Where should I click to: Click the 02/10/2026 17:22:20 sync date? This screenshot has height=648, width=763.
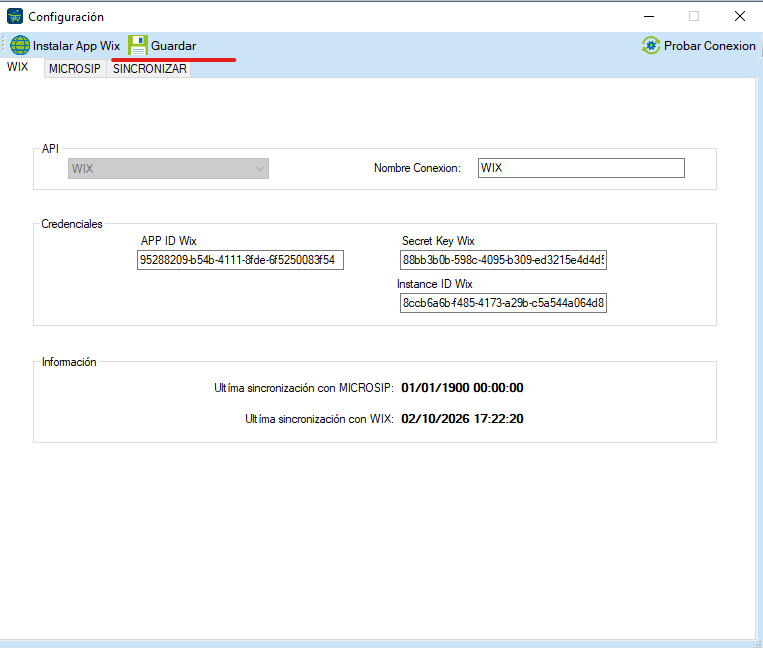(462, 419)
